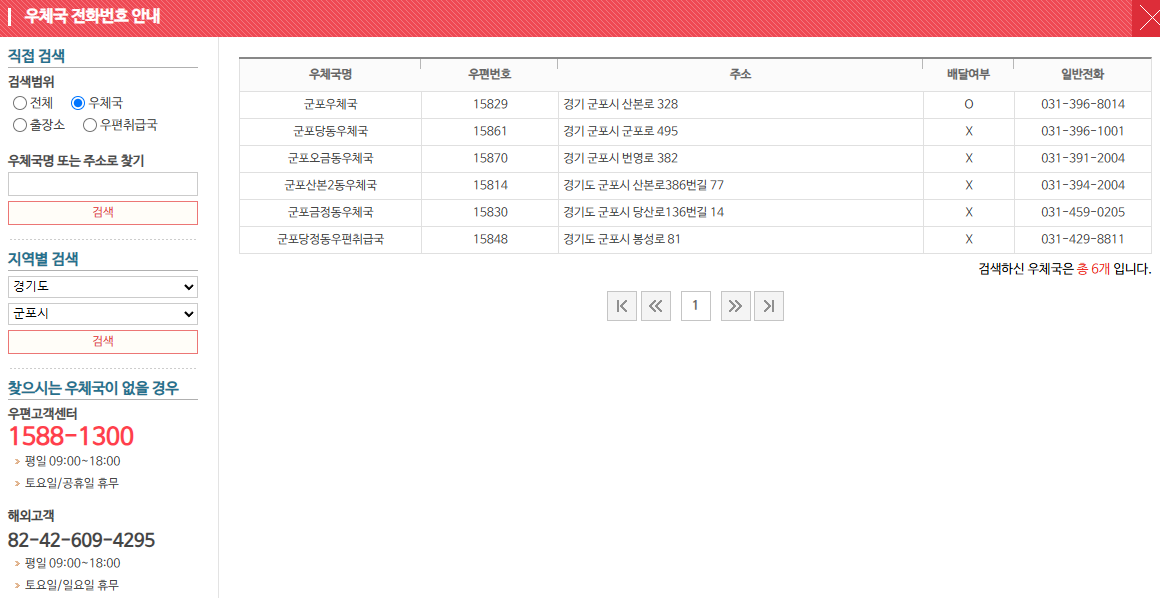Click the 직접 검색 section heading
The width and height of the screenshot is (1160, 598).
point(36,56)
